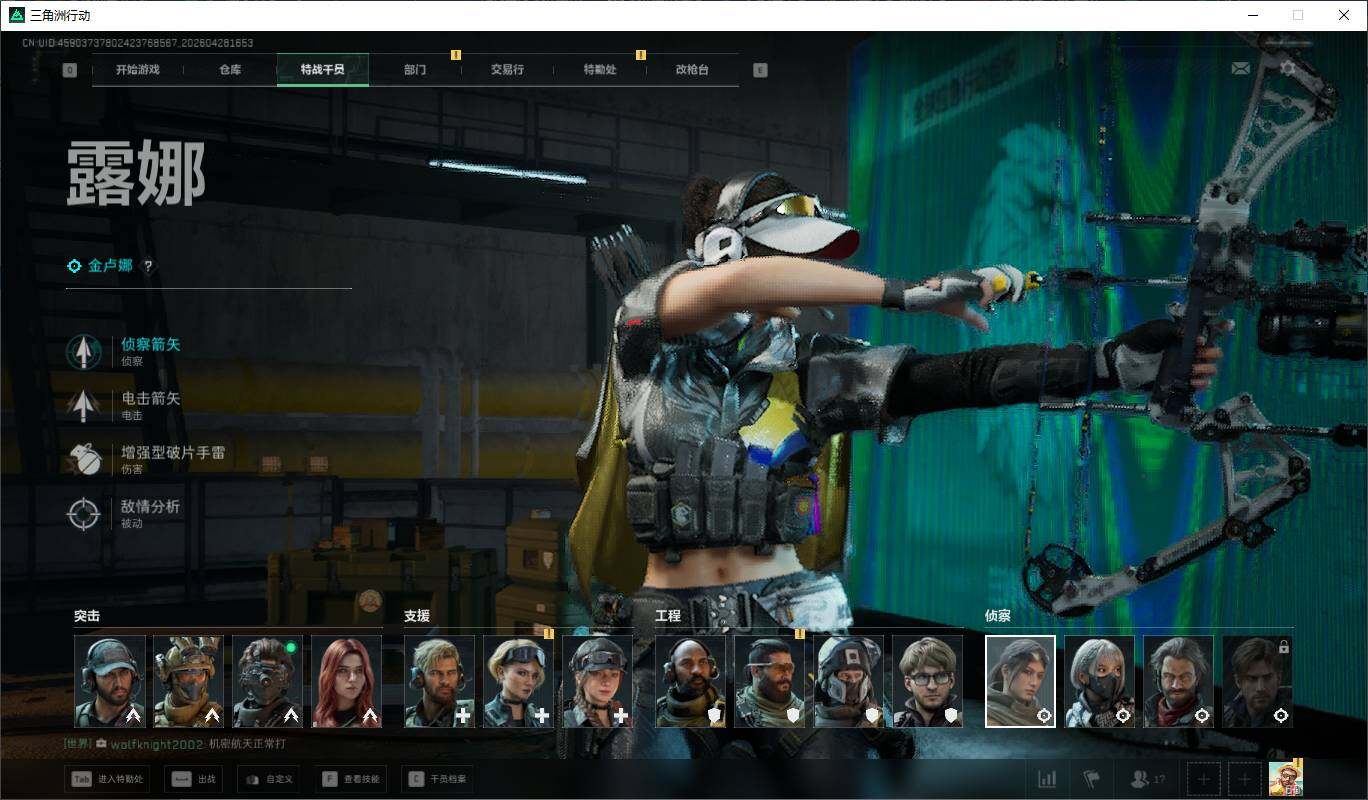
Task: Click the 支援 class heading
Action: 417,616
